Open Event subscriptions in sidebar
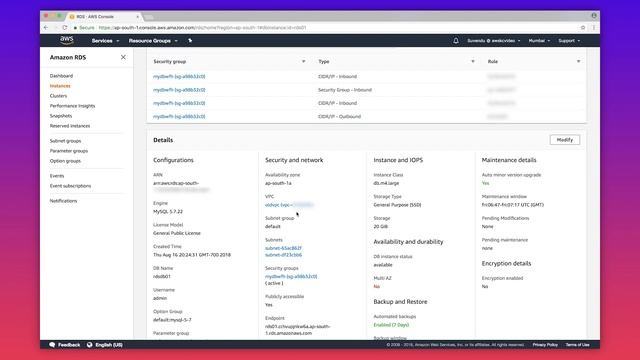 click(70, 186)
